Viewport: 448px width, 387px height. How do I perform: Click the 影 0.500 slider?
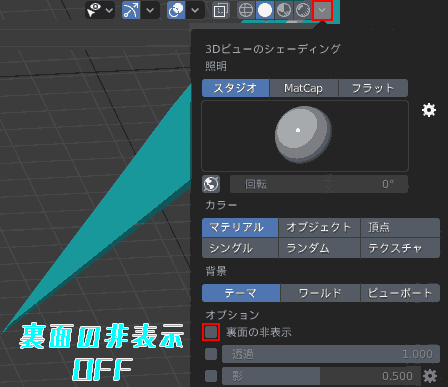coord(321,376)
